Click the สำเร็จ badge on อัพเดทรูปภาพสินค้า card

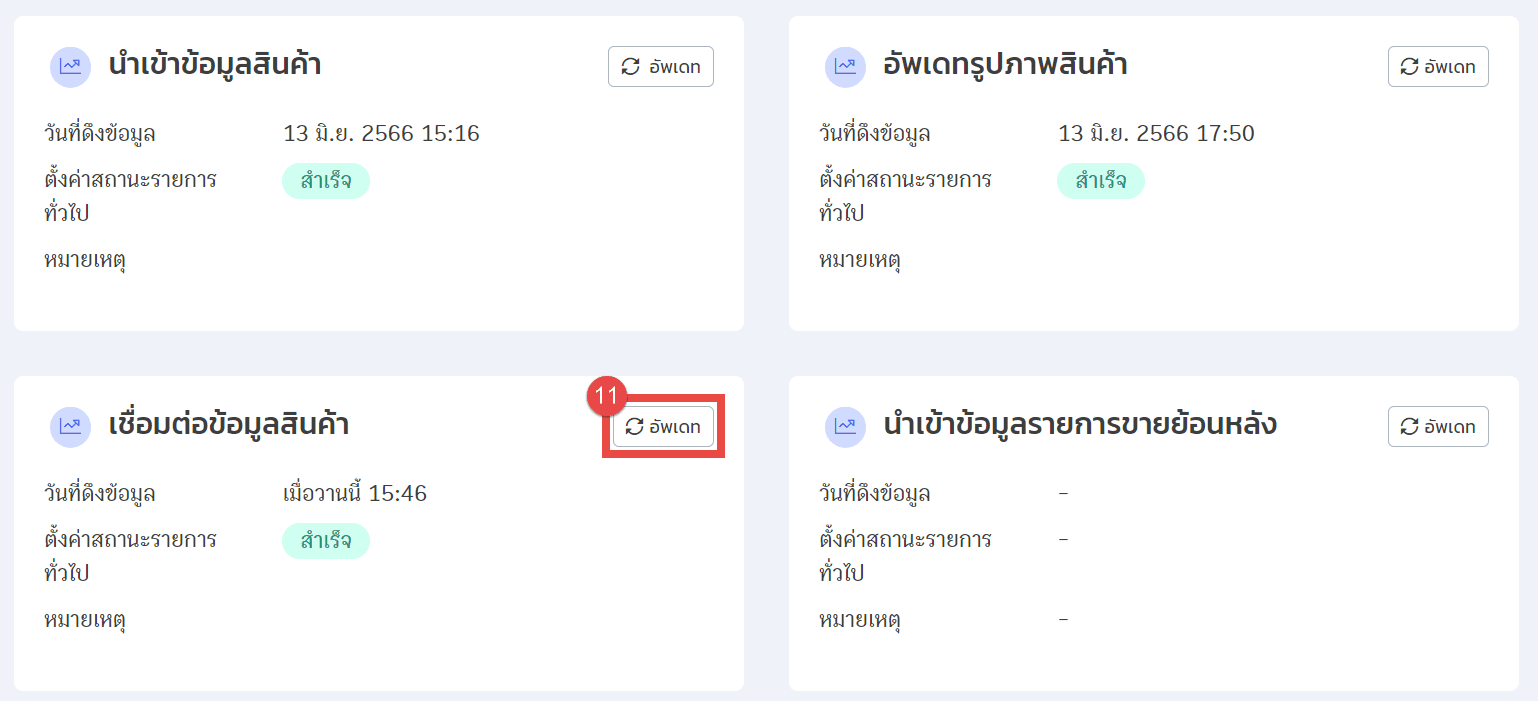point(1102,181)
